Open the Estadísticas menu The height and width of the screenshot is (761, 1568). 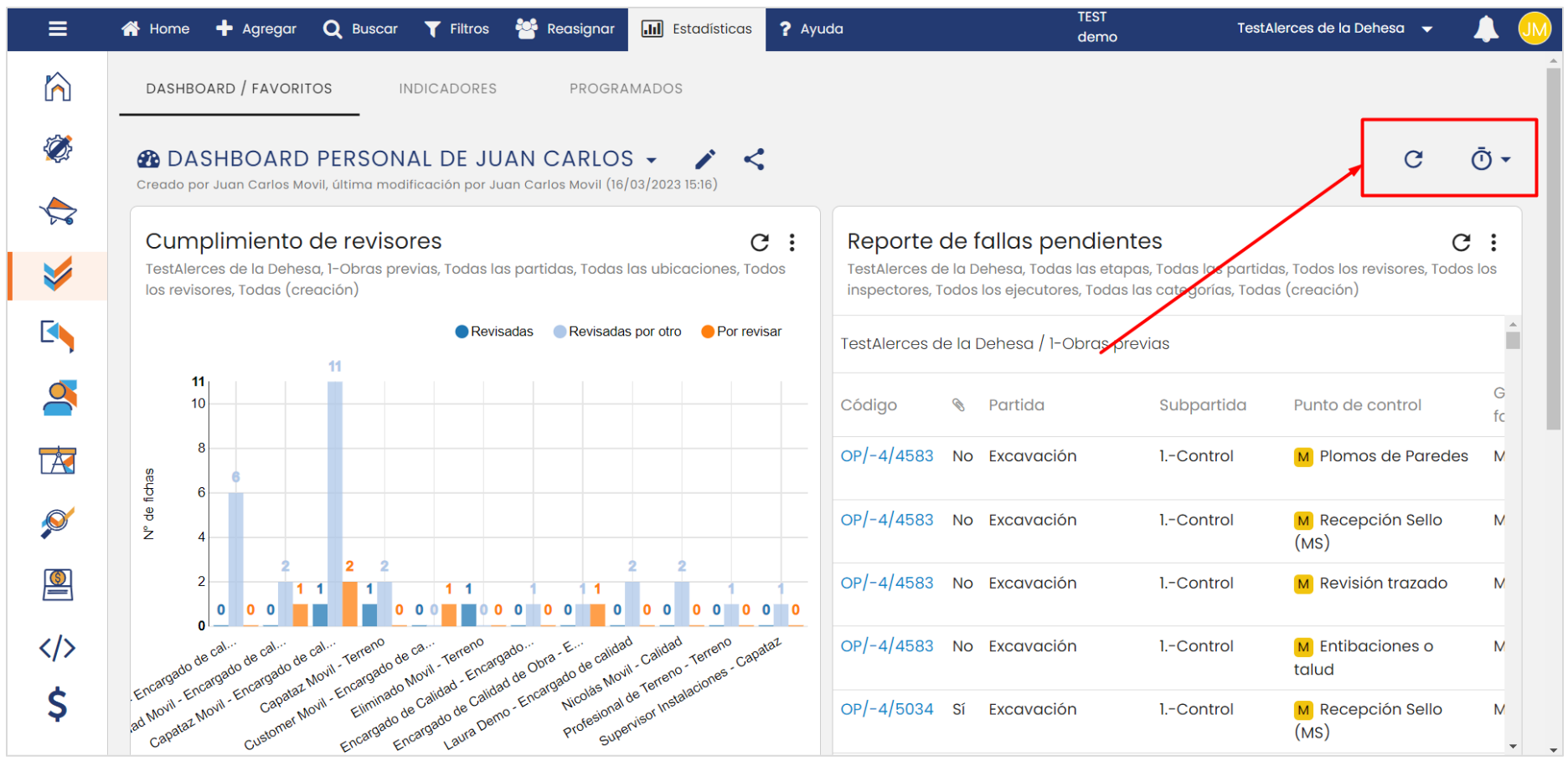coord(697,29)
